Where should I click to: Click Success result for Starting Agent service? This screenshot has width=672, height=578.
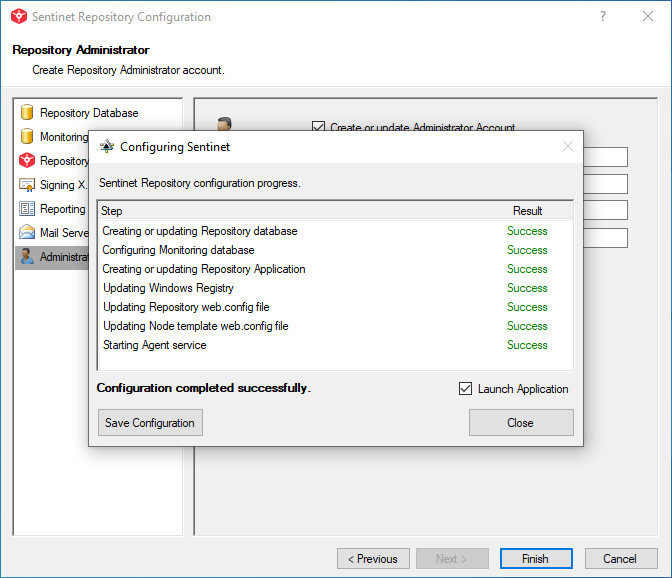(x=527, y=345)
